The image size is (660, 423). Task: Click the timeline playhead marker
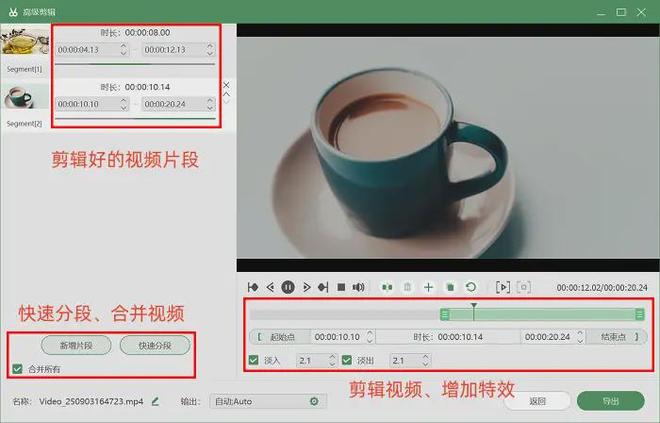[x=474, y=307]
